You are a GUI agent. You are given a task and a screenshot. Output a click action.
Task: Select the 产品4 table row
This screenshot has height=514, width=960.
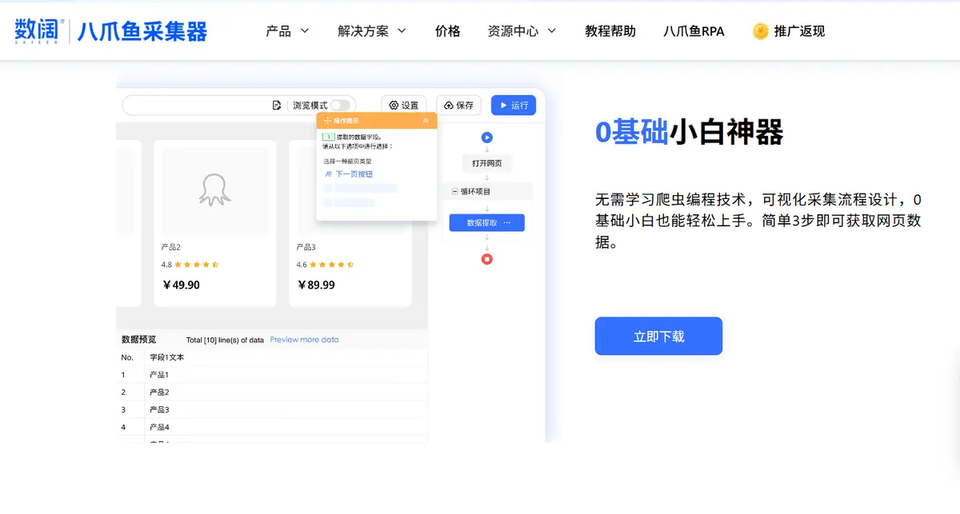click(272, 427)
